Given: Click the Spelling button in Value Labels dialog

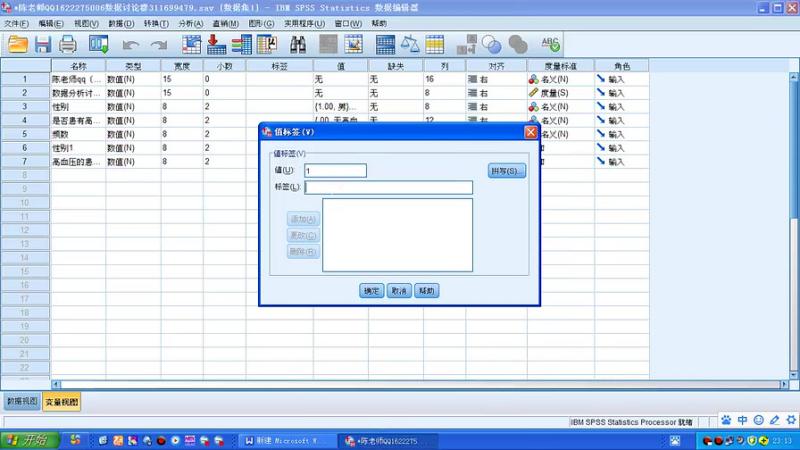Looking at the screenshot, I should (x=506, y=171).
